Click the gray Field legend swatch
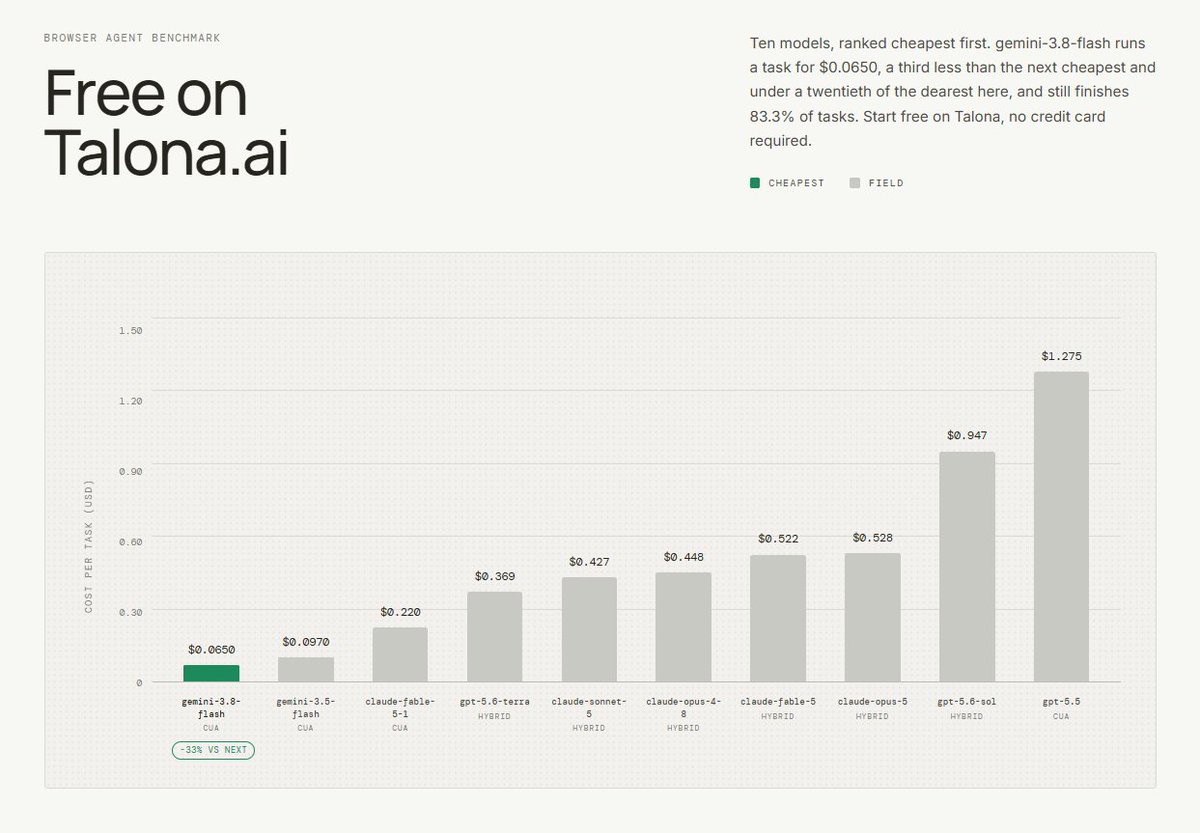 (x=854, y=183)
